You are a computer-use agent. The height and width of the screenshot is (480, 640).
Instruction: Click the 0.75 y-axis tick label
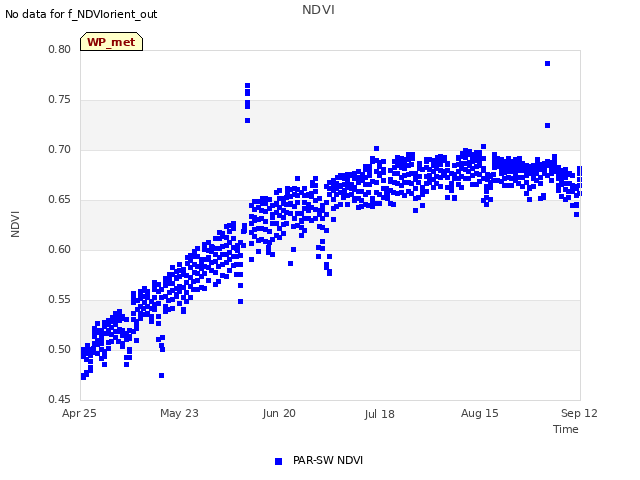[60, 100]
